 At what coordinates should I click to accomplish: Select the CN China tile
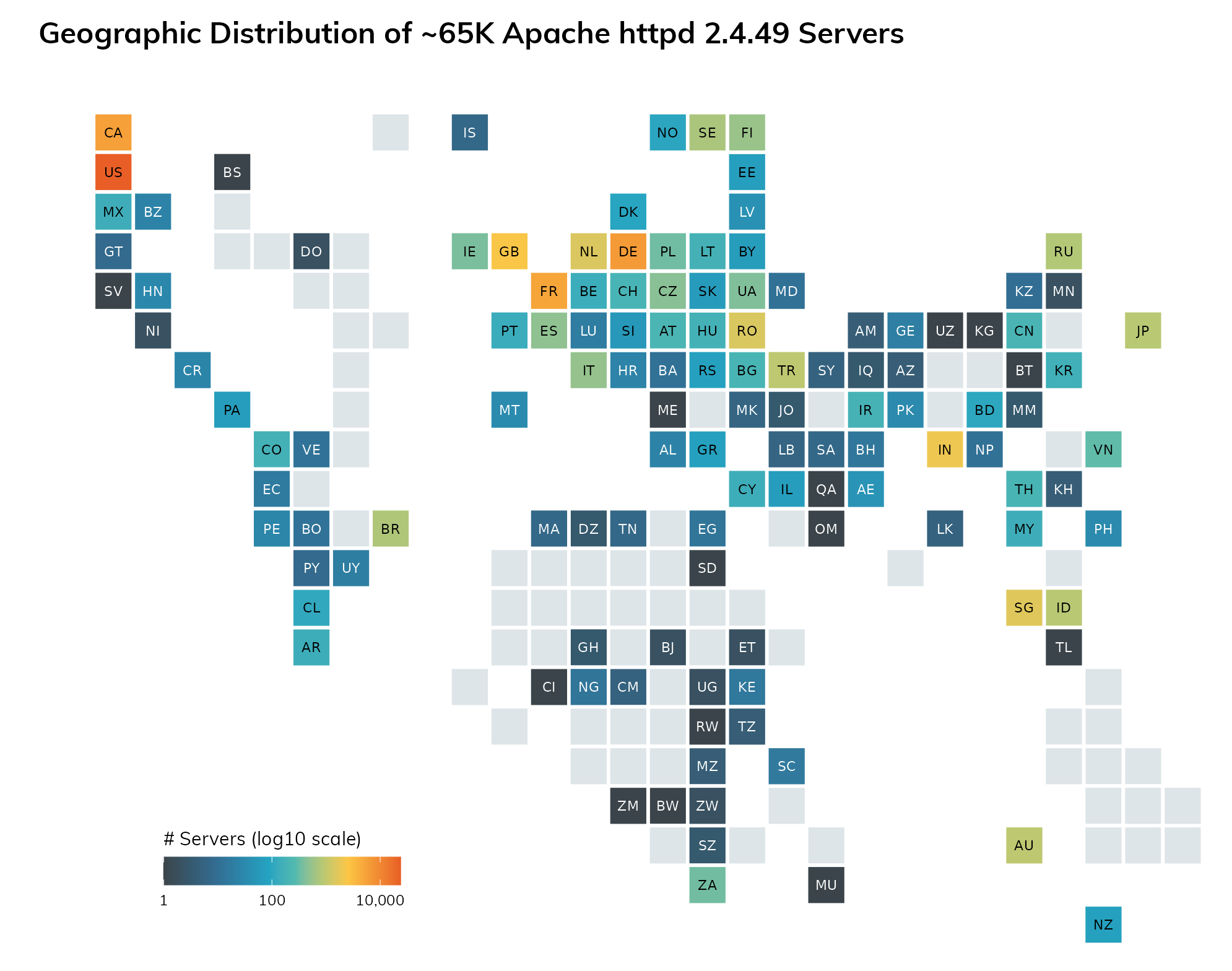(x=1023, y=331)
